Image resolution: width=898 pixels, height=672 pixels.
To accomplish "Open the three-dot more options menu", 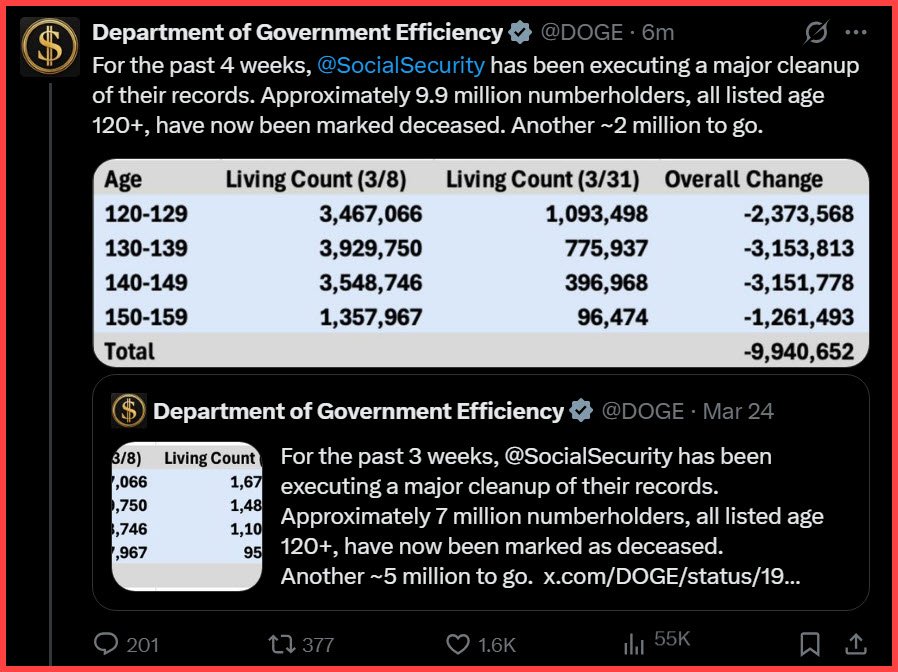I will pyautogui.click(x=856, y=33).
